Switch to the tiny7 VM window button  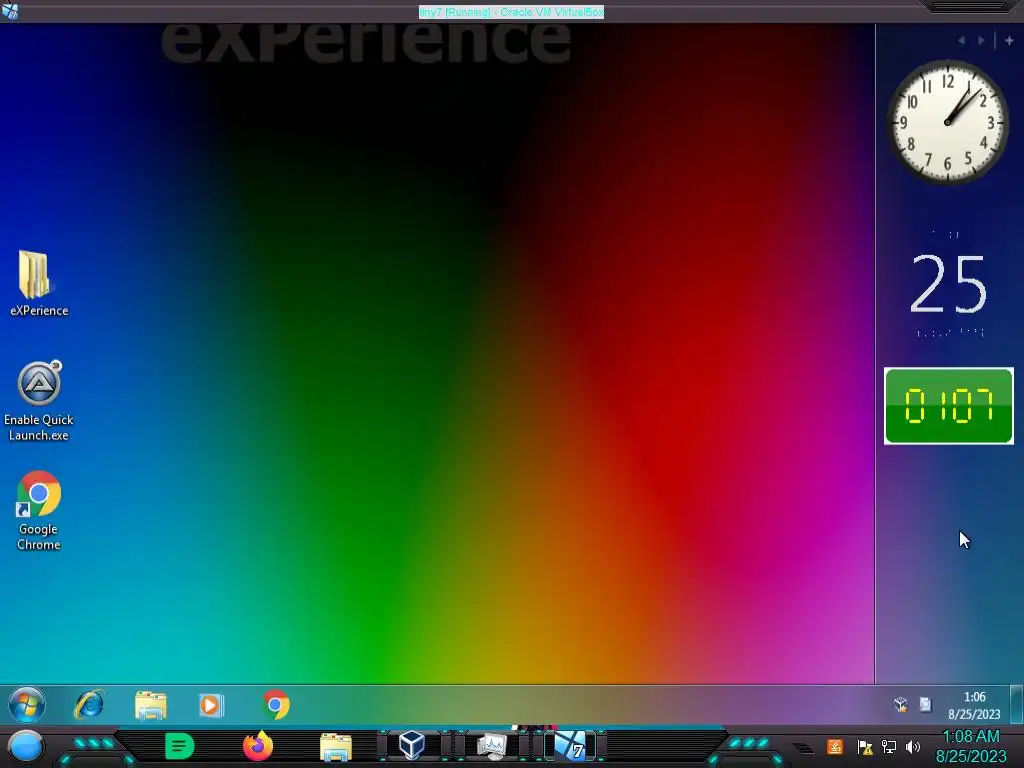pos(571,746)
